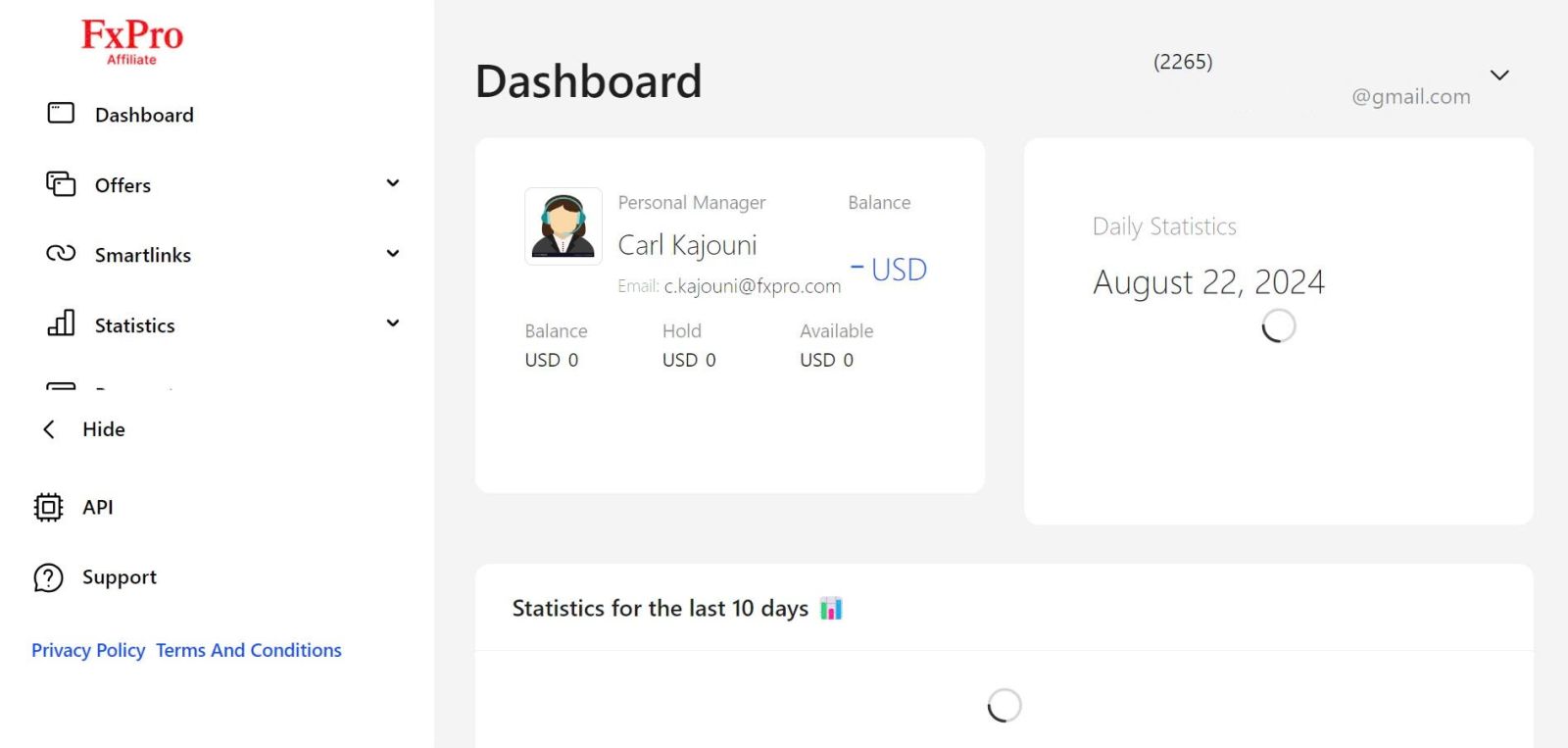This screenshot has width=1568, height=748.
Task: Open the Terms And Conditions link
Action: tap(249, 650)
